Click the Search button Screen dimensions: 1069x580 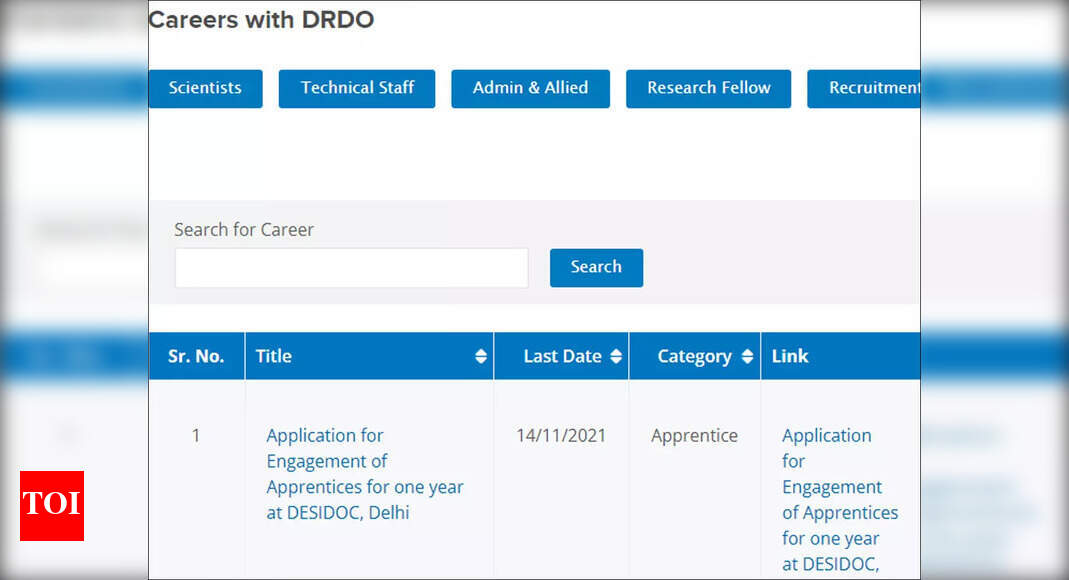[x=596, y=267]
